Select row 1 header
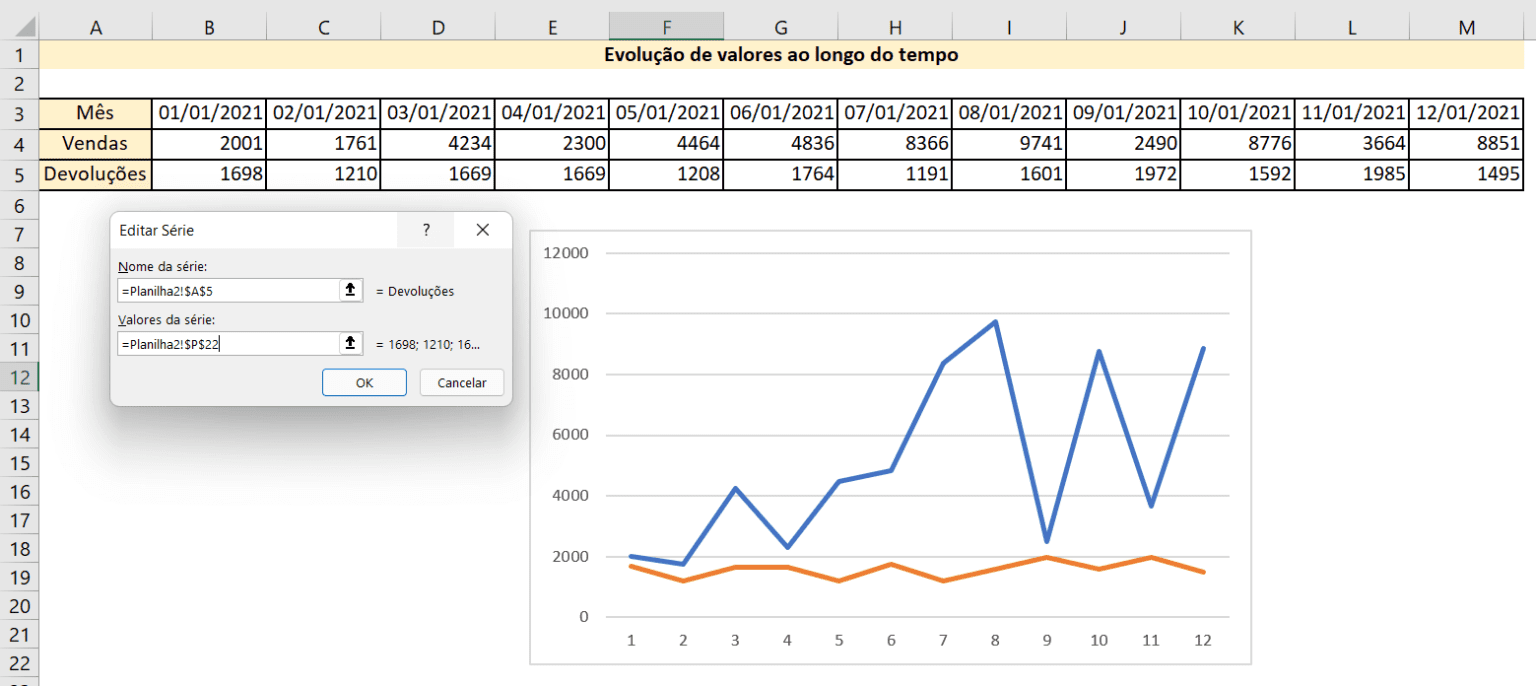The height and width of the screenshot is (686, 1536). pos(20,55)
